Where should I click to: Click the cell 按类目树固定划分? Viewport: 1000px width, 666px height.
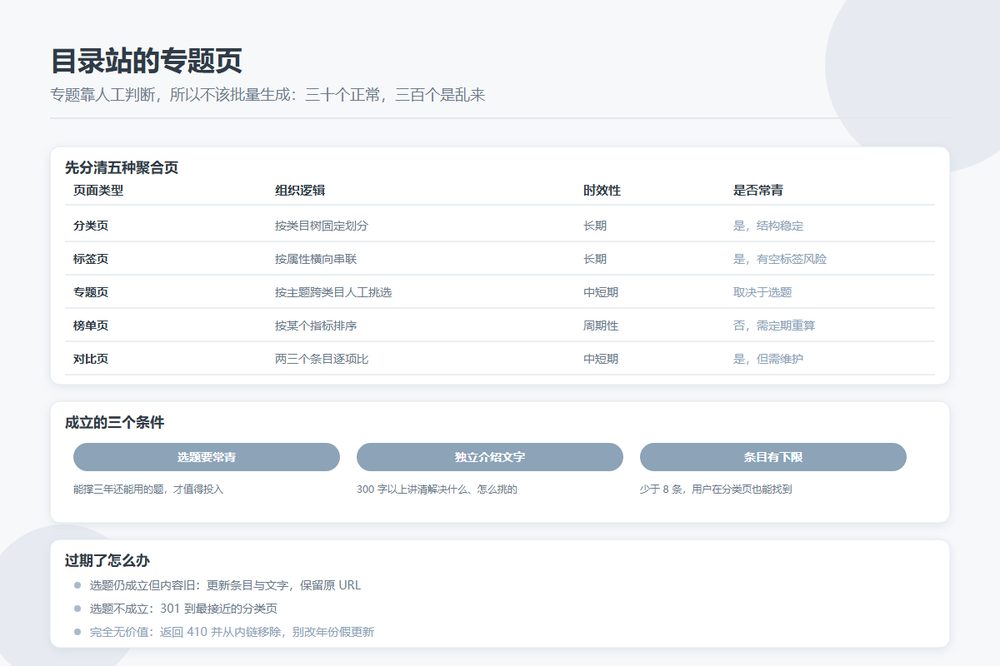pyautogui.click(x=321, y=225)
